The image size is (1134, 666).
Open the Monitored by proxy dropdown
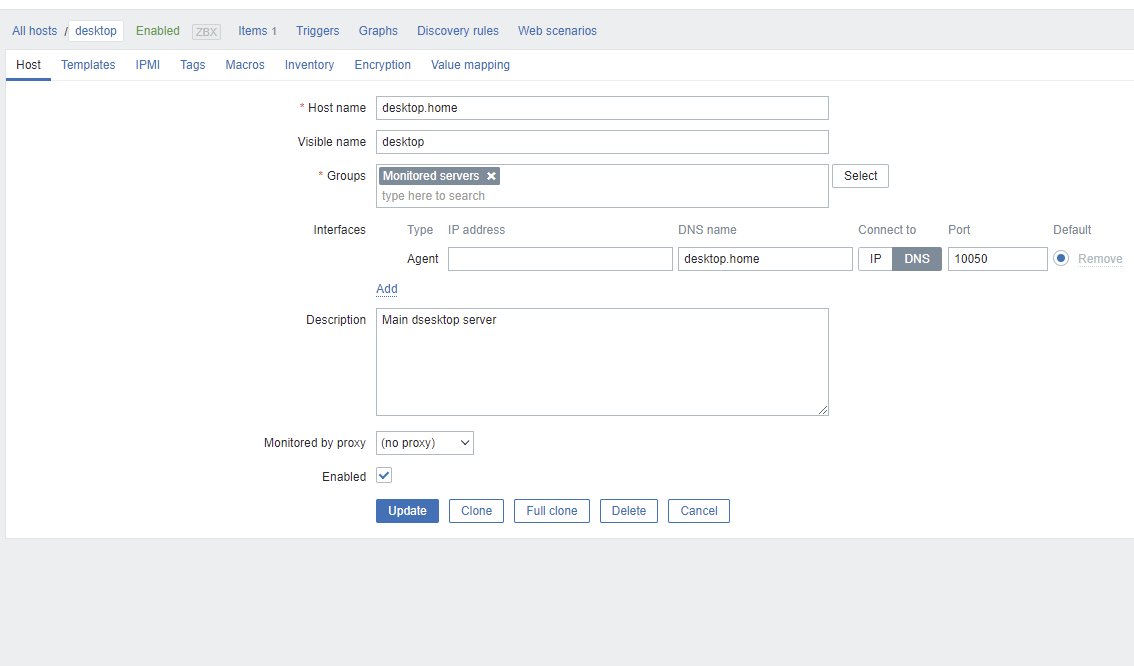425,443
